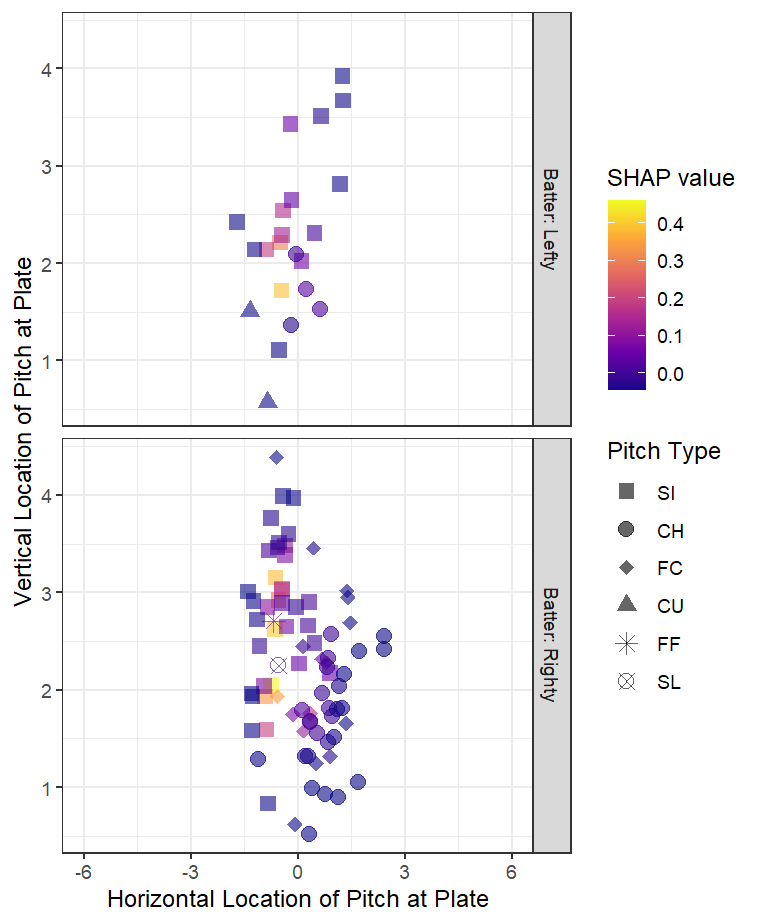This screenshot has height=924, width=760.
Task: Click the "SHAP value" legend title
Action: click(x=670, y=179)
